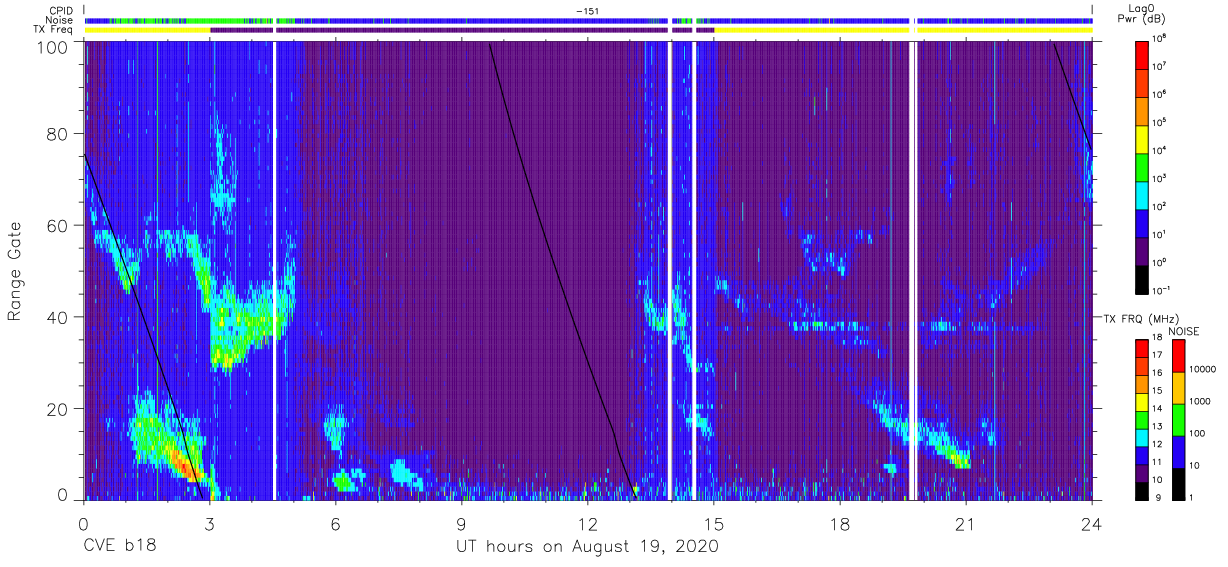Click the x-axis hour label "24"

coord(1092,522)
